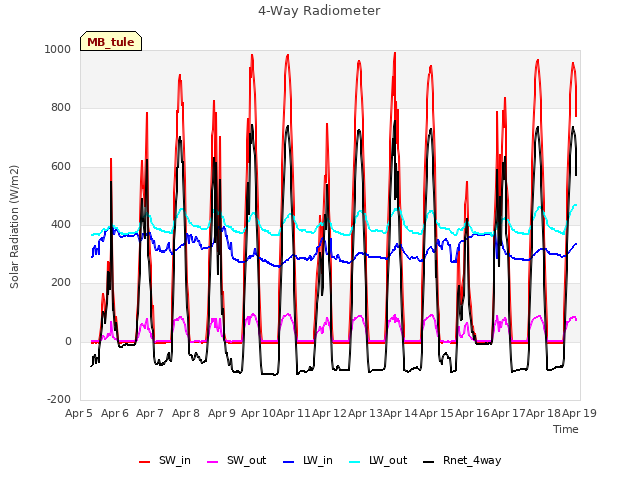640x480 pixels.
Task: Click the Apr 11 x-axis label
Action: 293,413
